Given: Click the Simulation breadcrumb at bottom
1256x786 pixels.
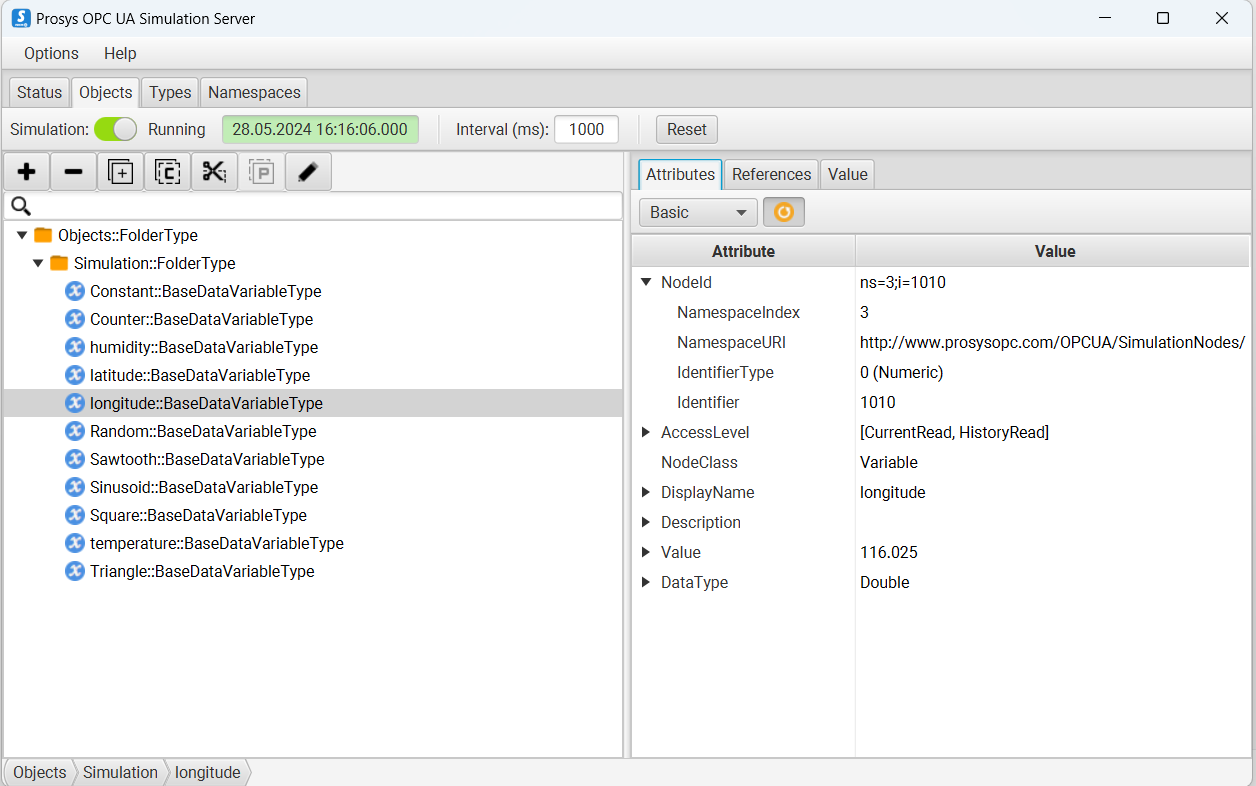Looking at the screenshot, I should point(120,772).
